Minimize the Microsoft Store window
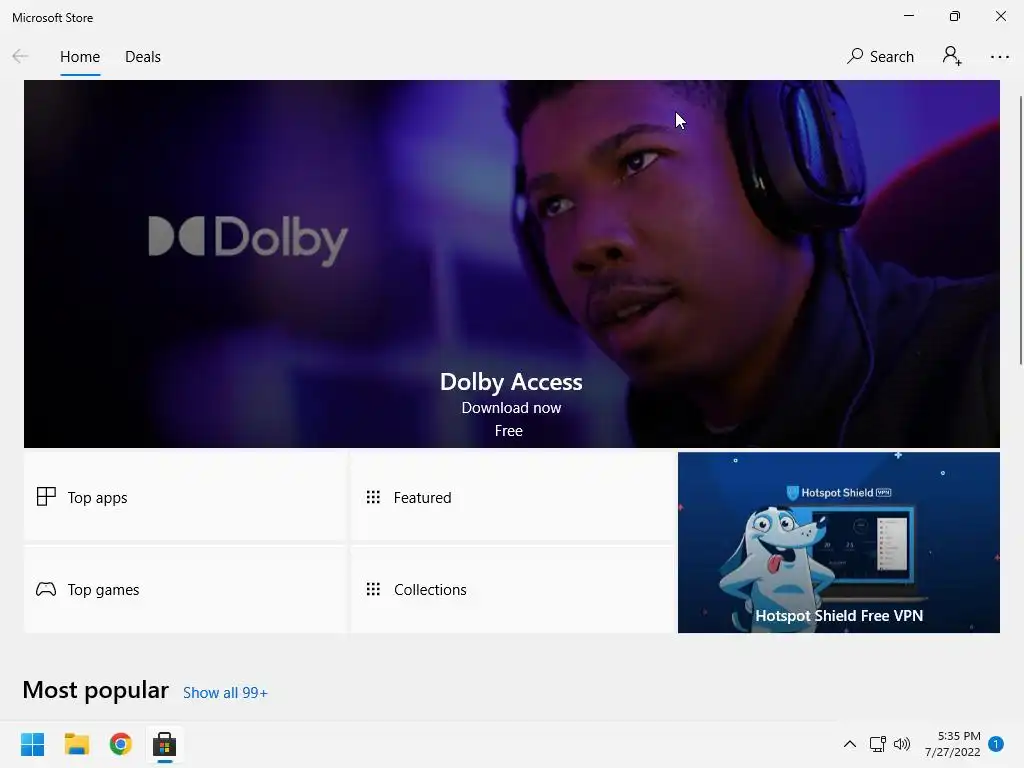This screenshot has width=1024, height=768. pyautogui.click(x=908, y=16)
